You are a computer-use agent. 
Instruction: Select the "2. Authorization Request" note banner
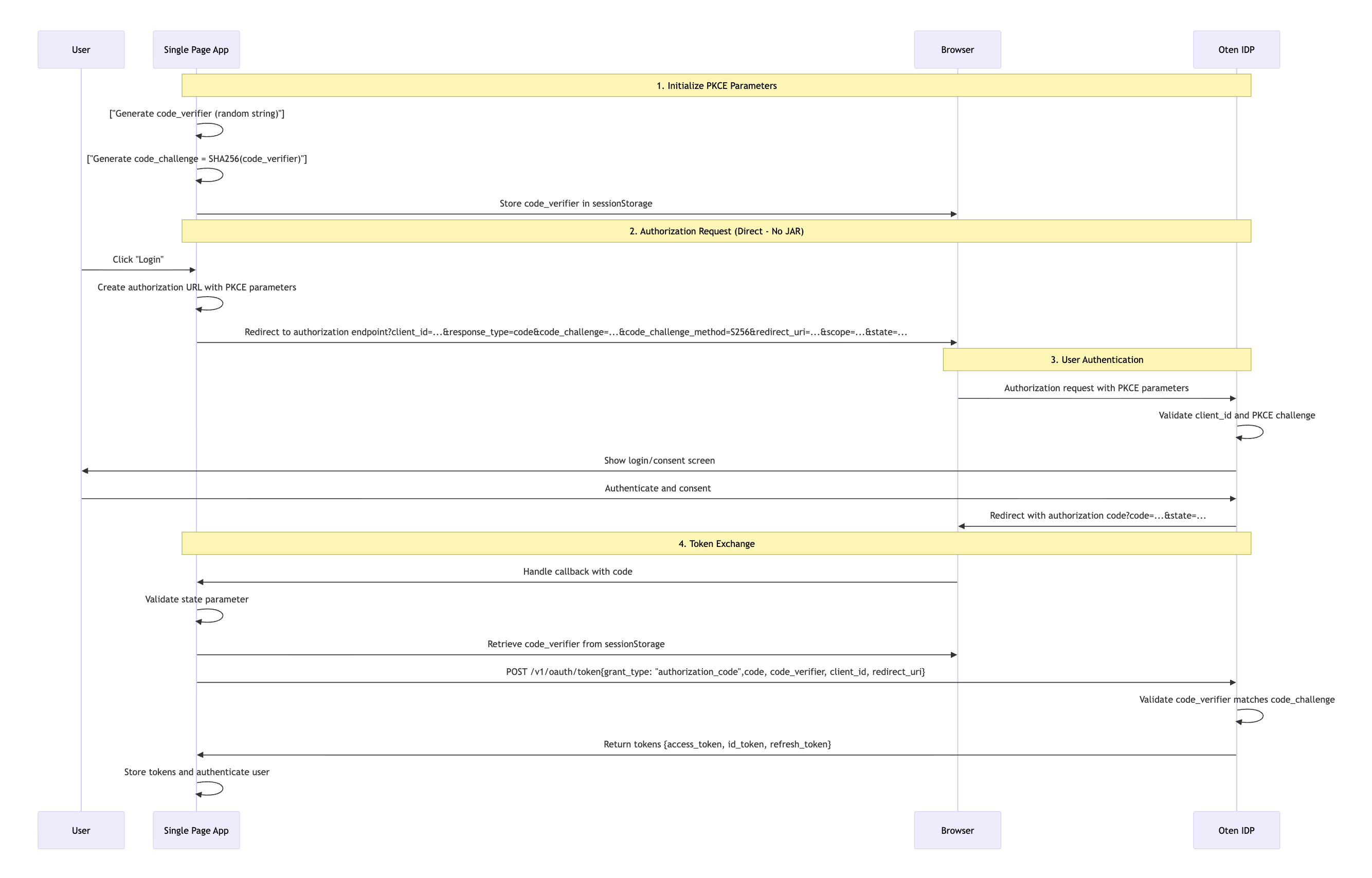pyautogui.click(x=716, y=231)
